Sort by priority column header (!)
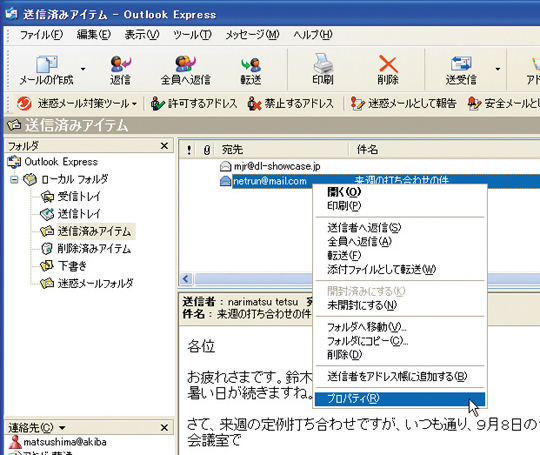Viewport: 540px width, 455px height. pos(189,149)
